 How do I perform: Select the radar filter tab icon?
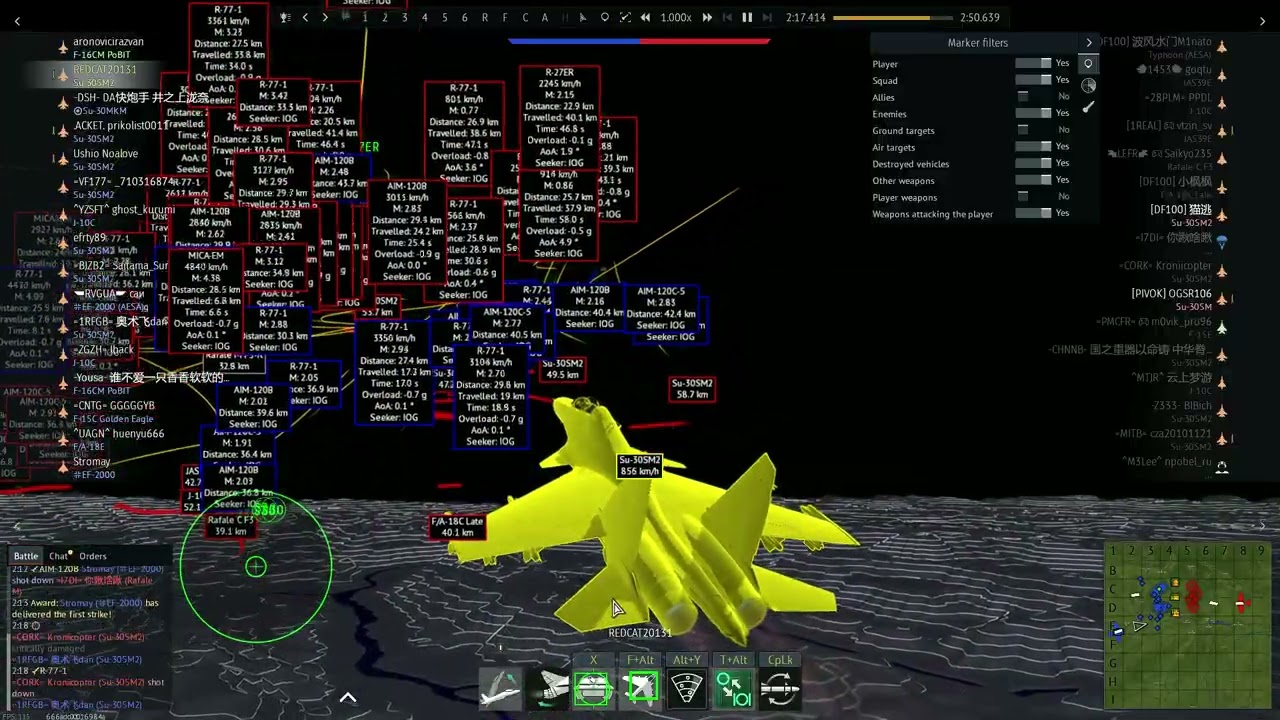(1088, 85)
